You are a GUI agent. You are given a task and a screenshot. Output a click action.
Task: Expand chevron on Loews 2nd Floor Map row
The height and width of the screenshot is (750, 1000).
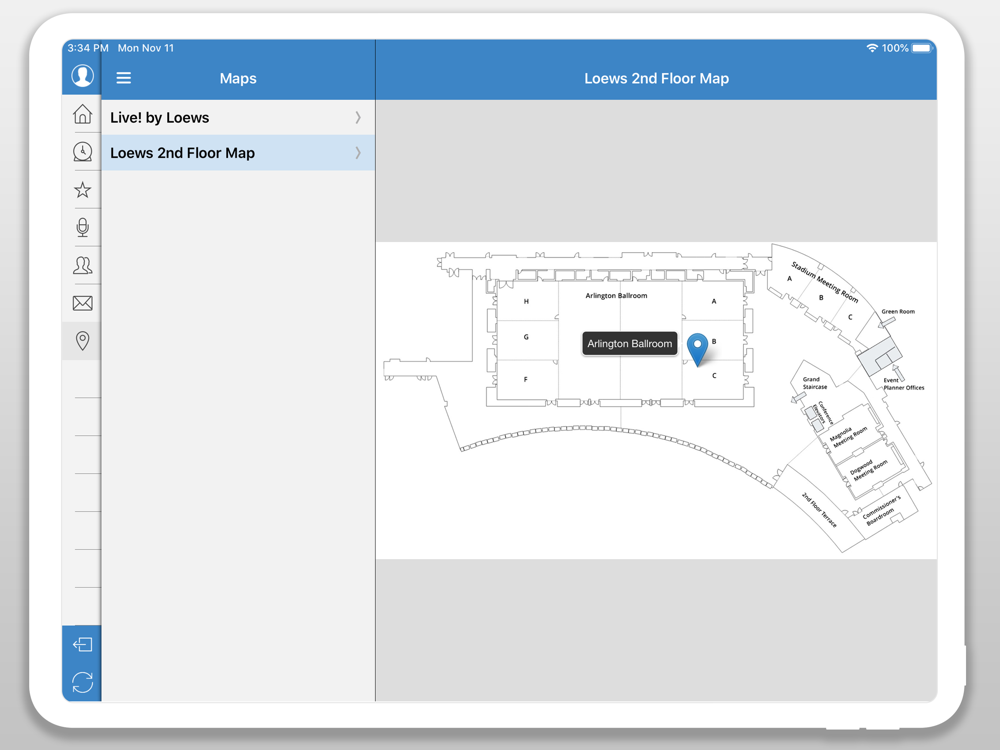pyautogui.click(x=358, y=153)
